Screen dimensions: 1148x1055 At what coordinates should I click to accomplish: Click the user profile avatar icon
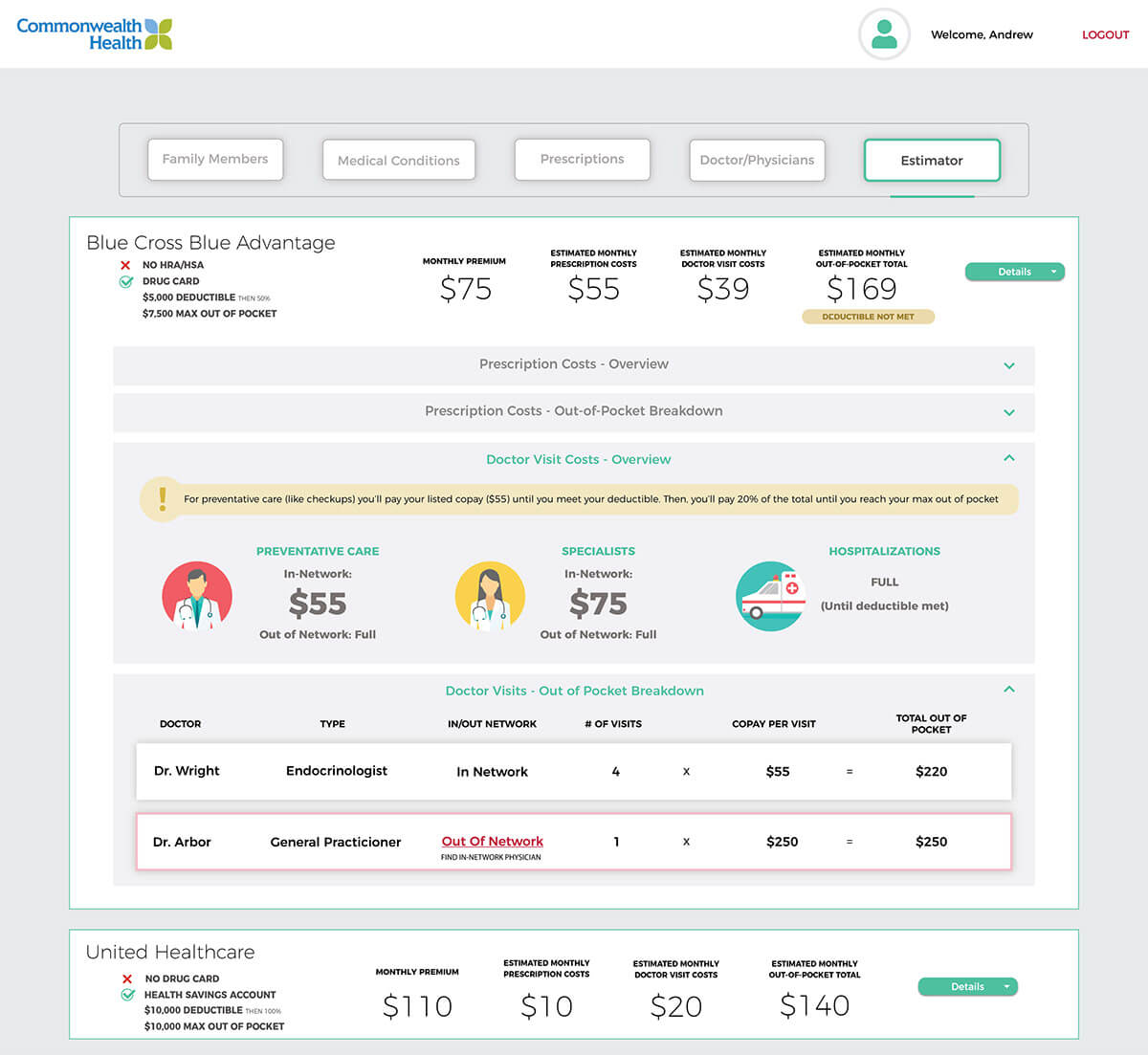tap(884, 34)
